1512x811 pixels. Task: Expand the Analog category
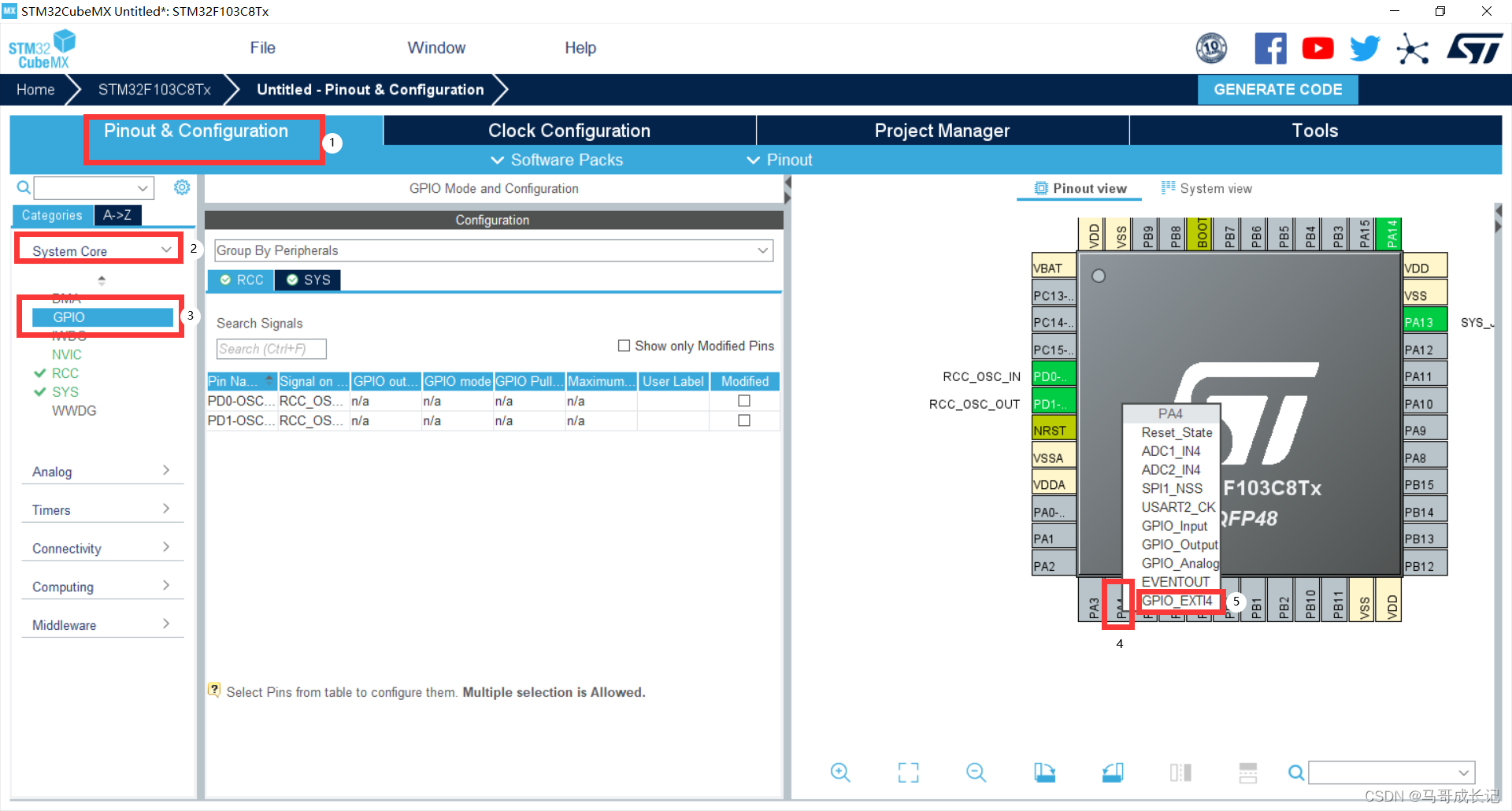coord(101,471)
